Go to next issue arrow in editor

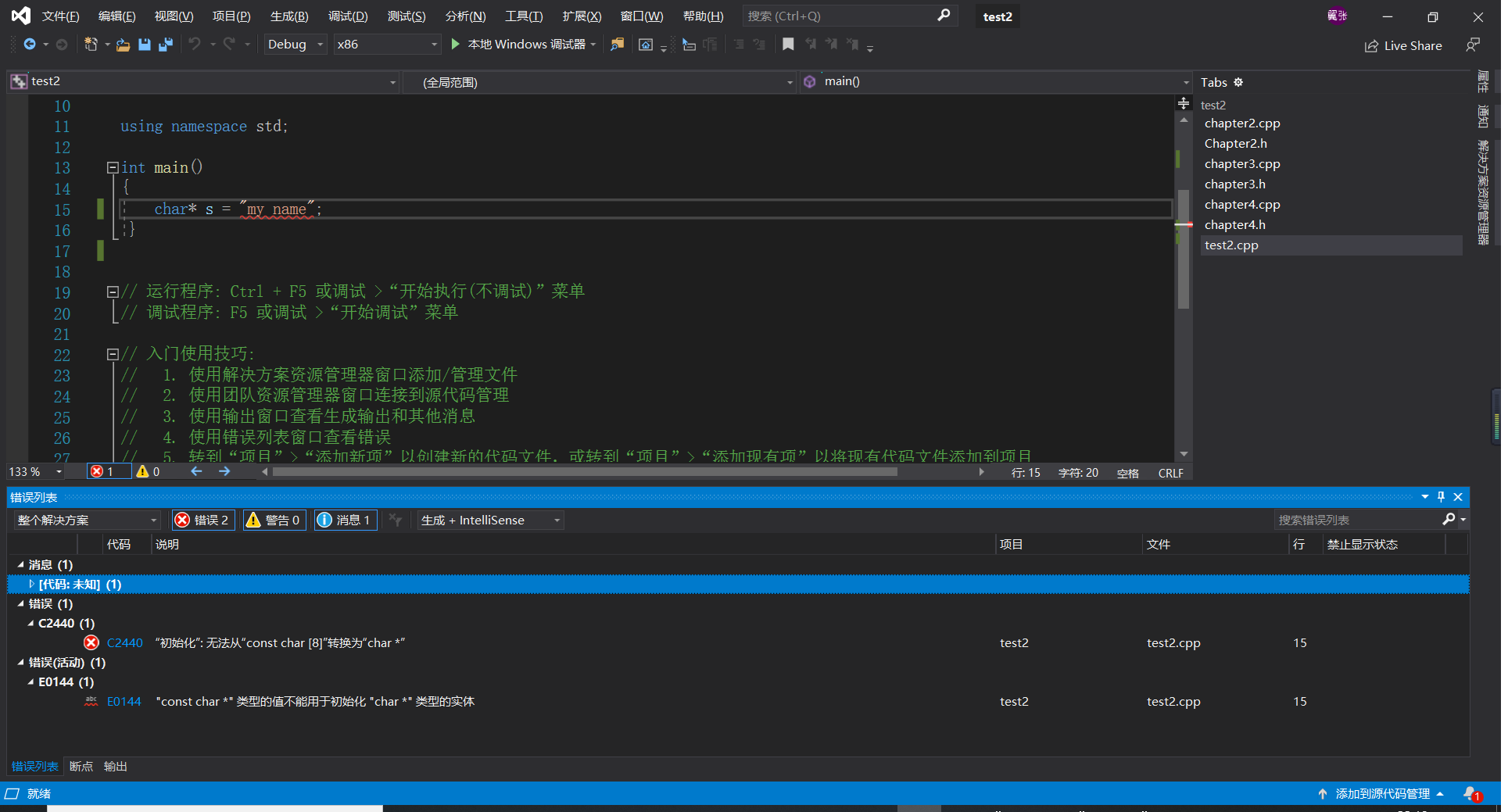(x=224, y=471)
